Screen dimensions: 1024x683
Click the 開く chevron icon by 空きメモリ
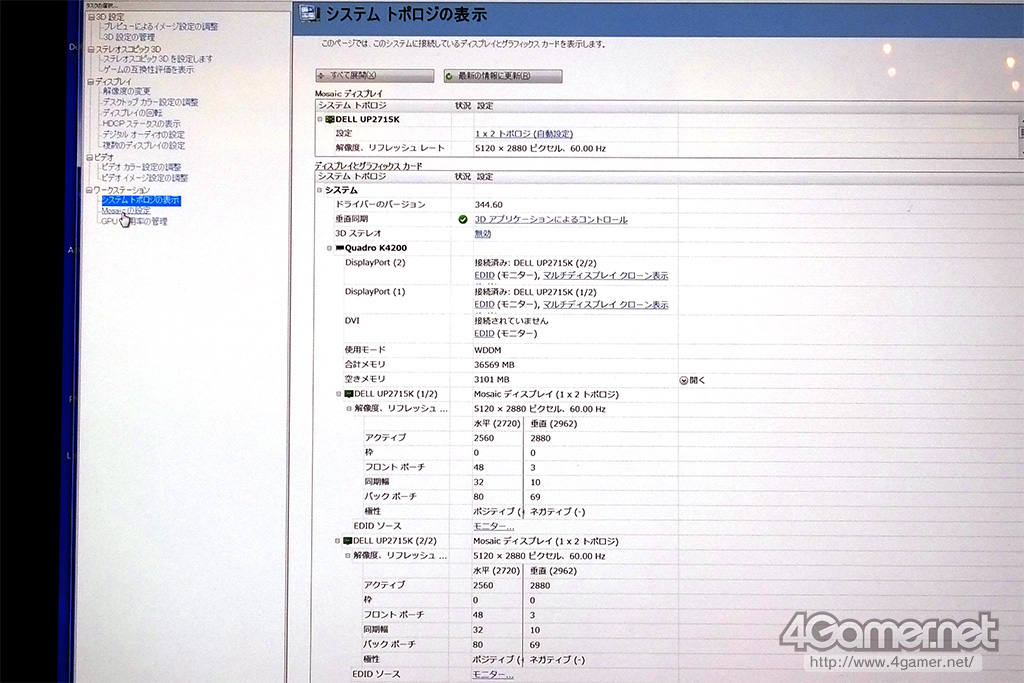click(x=684, y=380)
